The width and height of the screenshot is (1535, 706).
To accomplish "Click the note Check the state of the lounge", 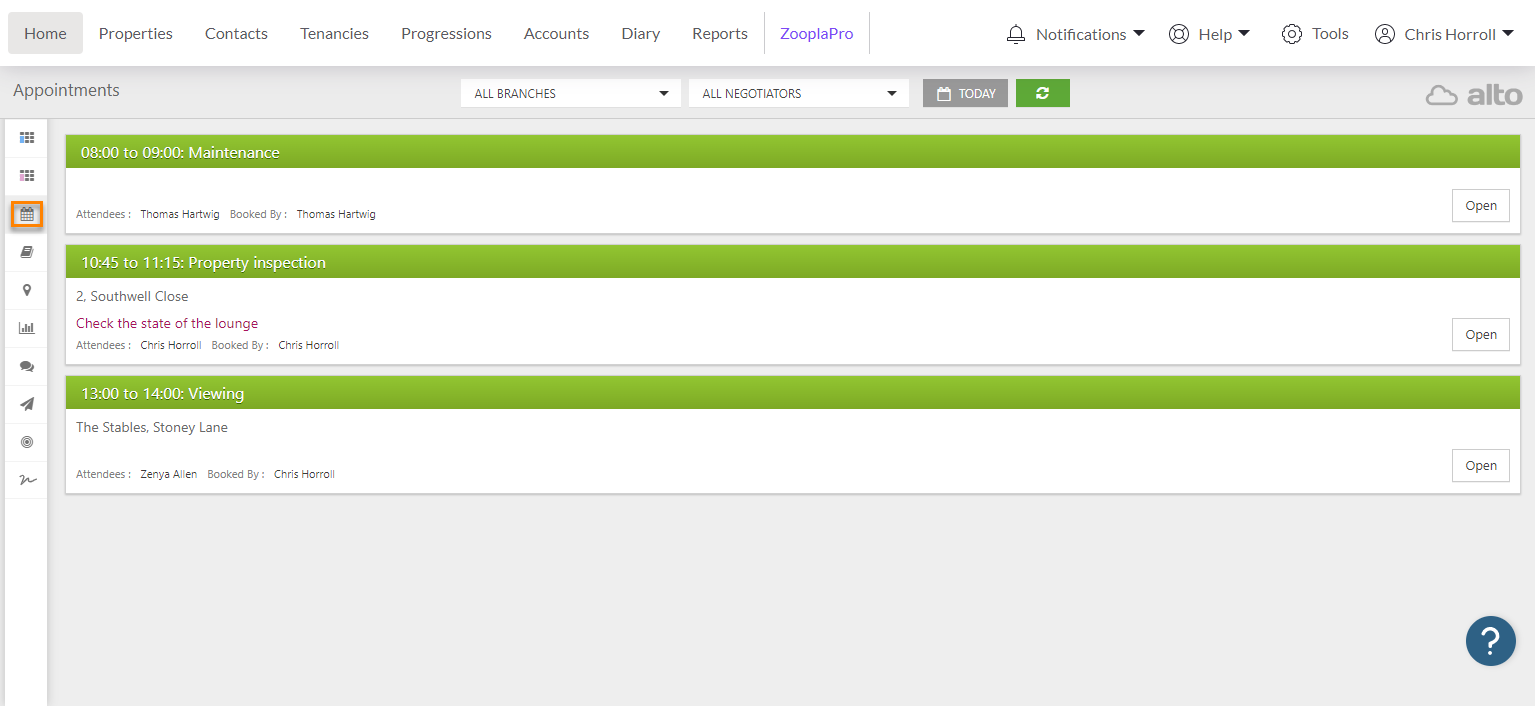I will (x=167, y=323).
